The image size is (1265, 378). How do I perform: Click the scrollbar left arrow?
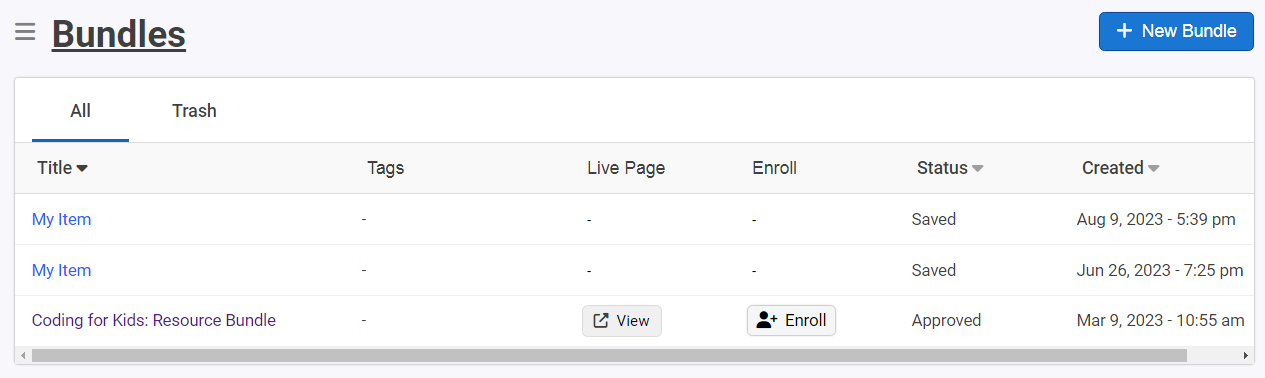23,355
